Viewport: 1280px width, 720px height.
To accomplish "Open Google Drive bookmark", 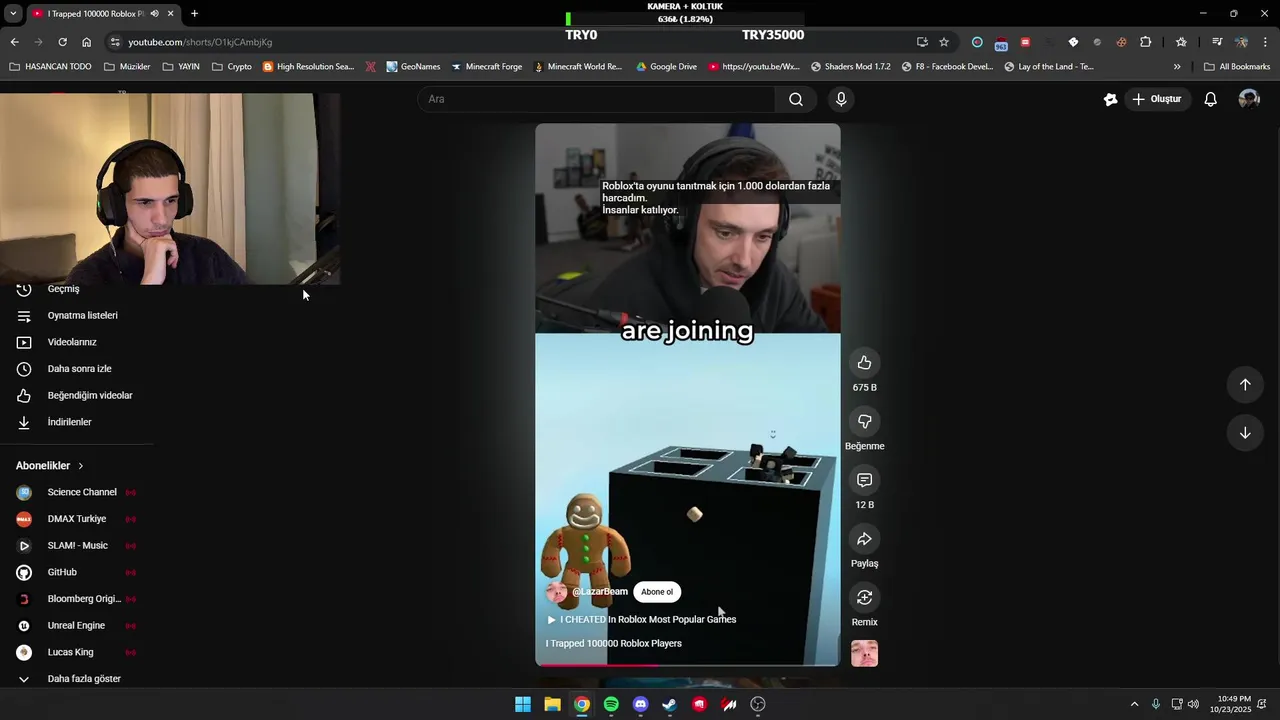I will coord(665,67).
